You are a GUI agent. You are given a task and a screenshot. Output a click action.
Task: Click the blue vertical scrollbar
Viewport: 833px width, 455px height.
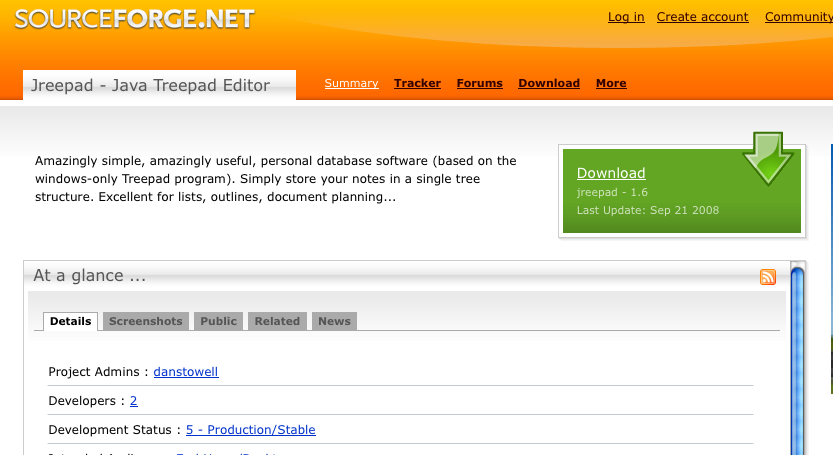tap(797, 361)
